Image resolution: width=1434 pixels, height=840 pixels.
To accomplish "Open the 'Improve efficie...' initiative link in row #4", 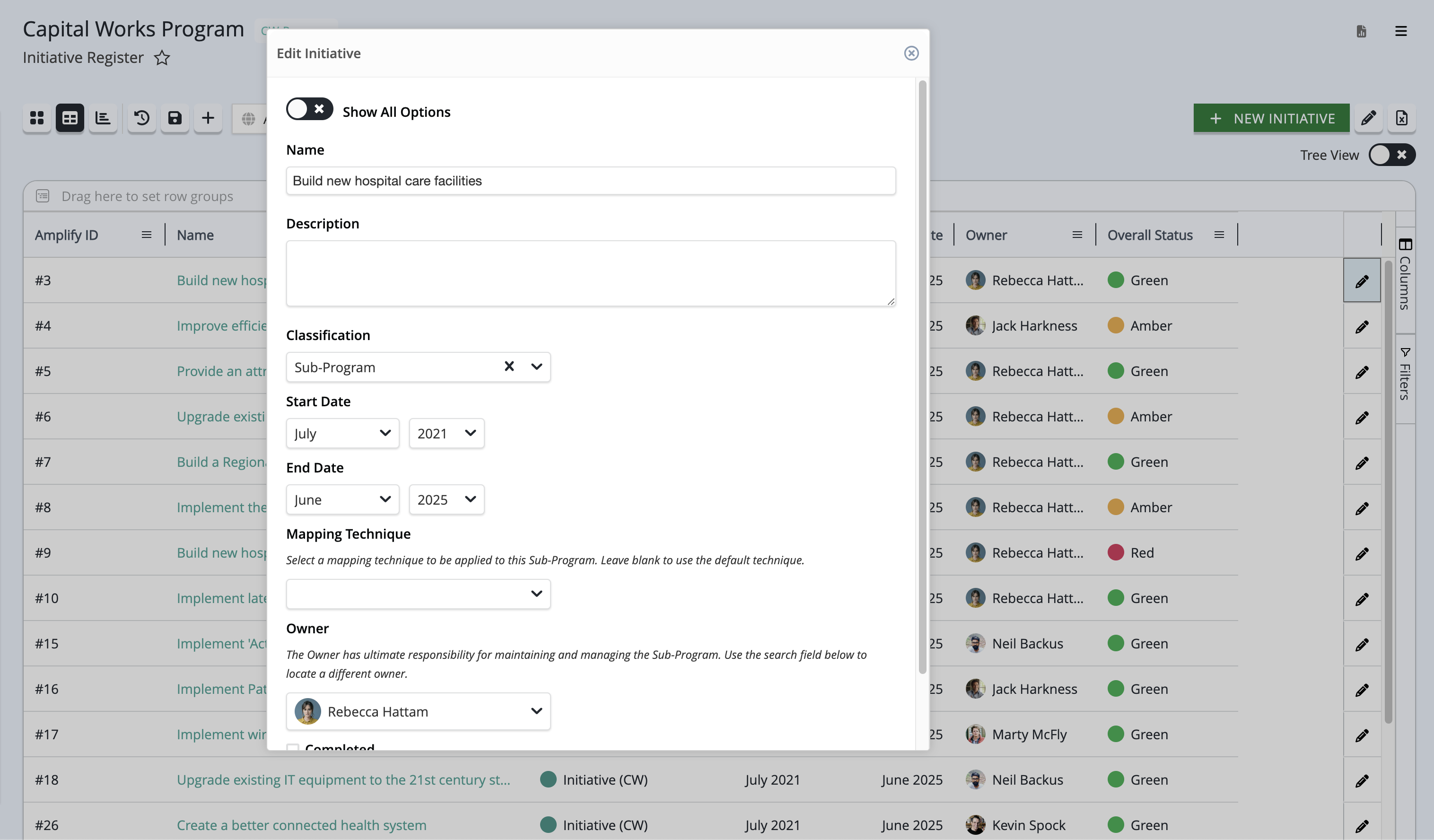I will (222, 325).
